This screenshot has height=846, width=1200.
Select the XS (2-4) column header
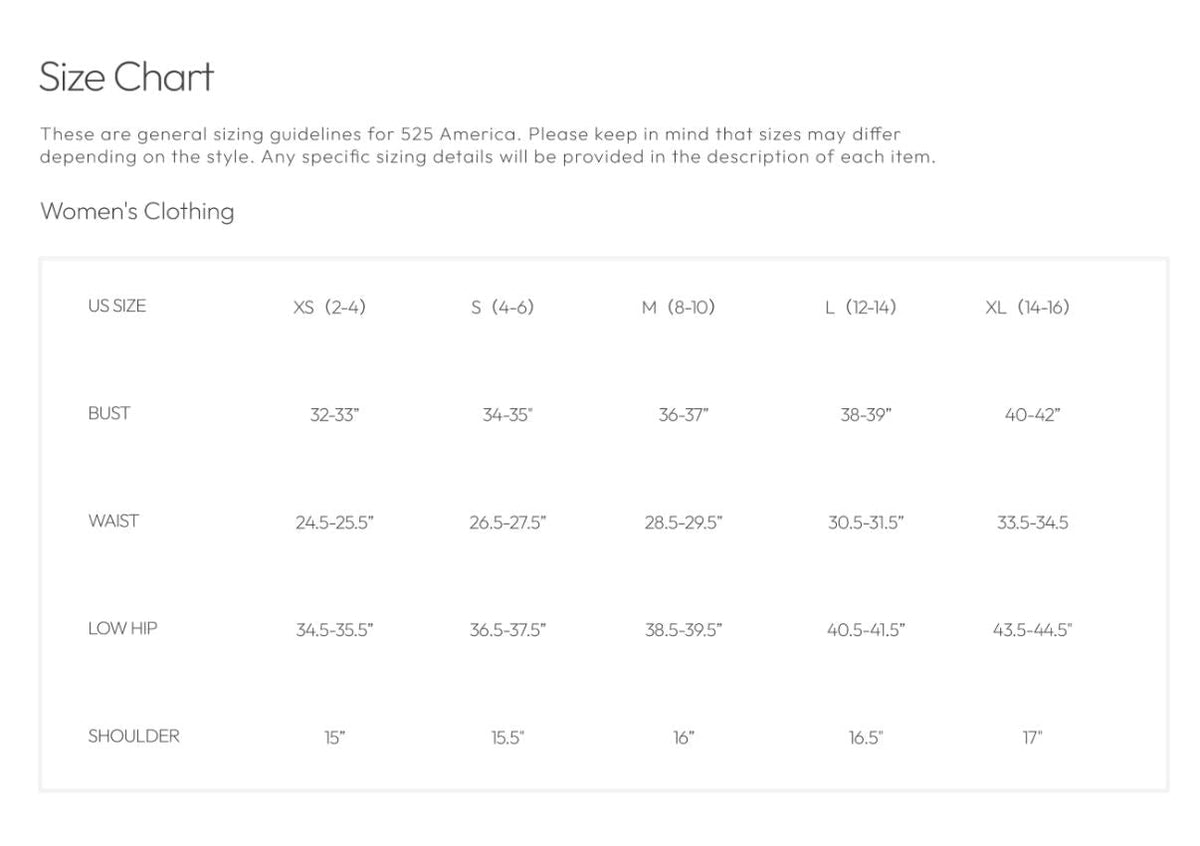(x=330, y=308)
